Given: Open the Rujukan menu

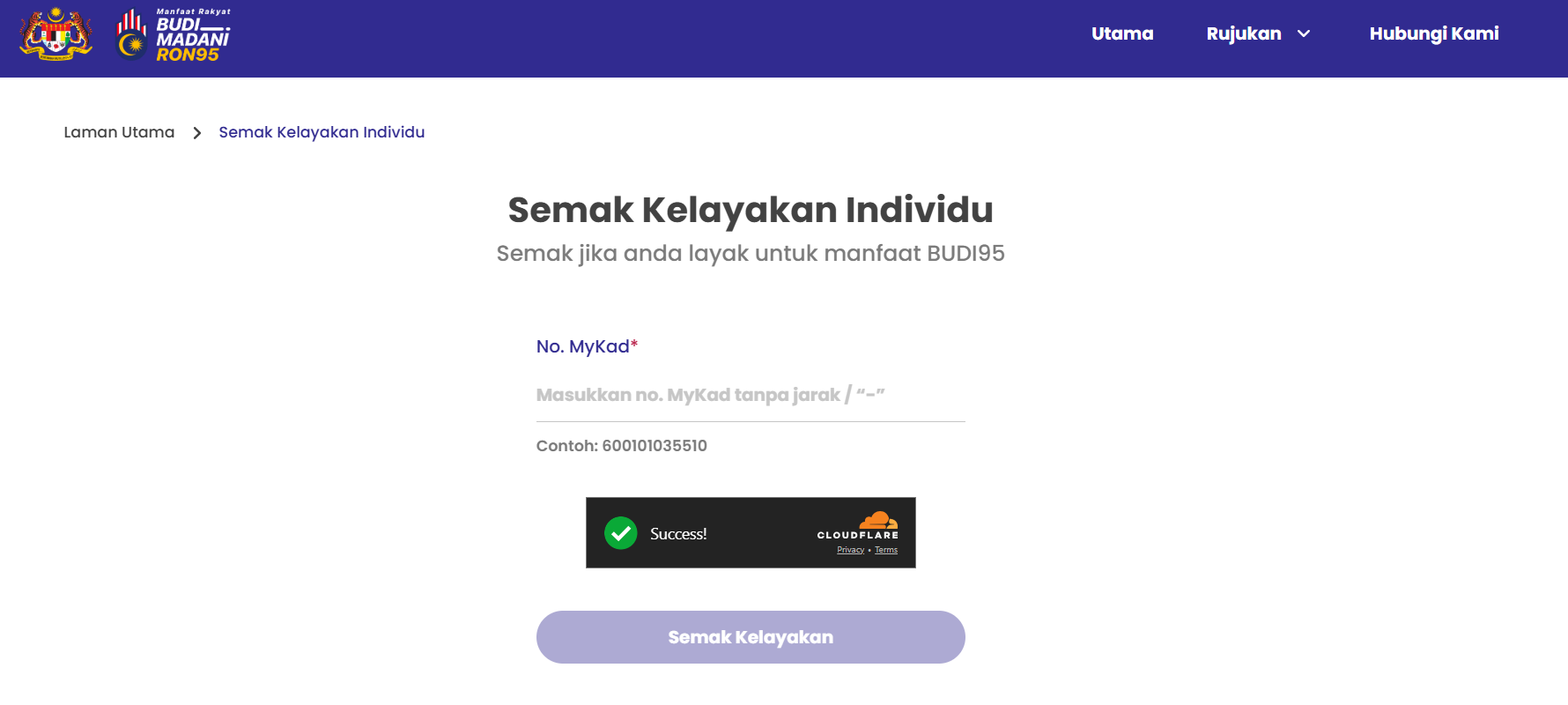Looking at the screenshot, I should pyautogui.click(x=1244, y=33).
